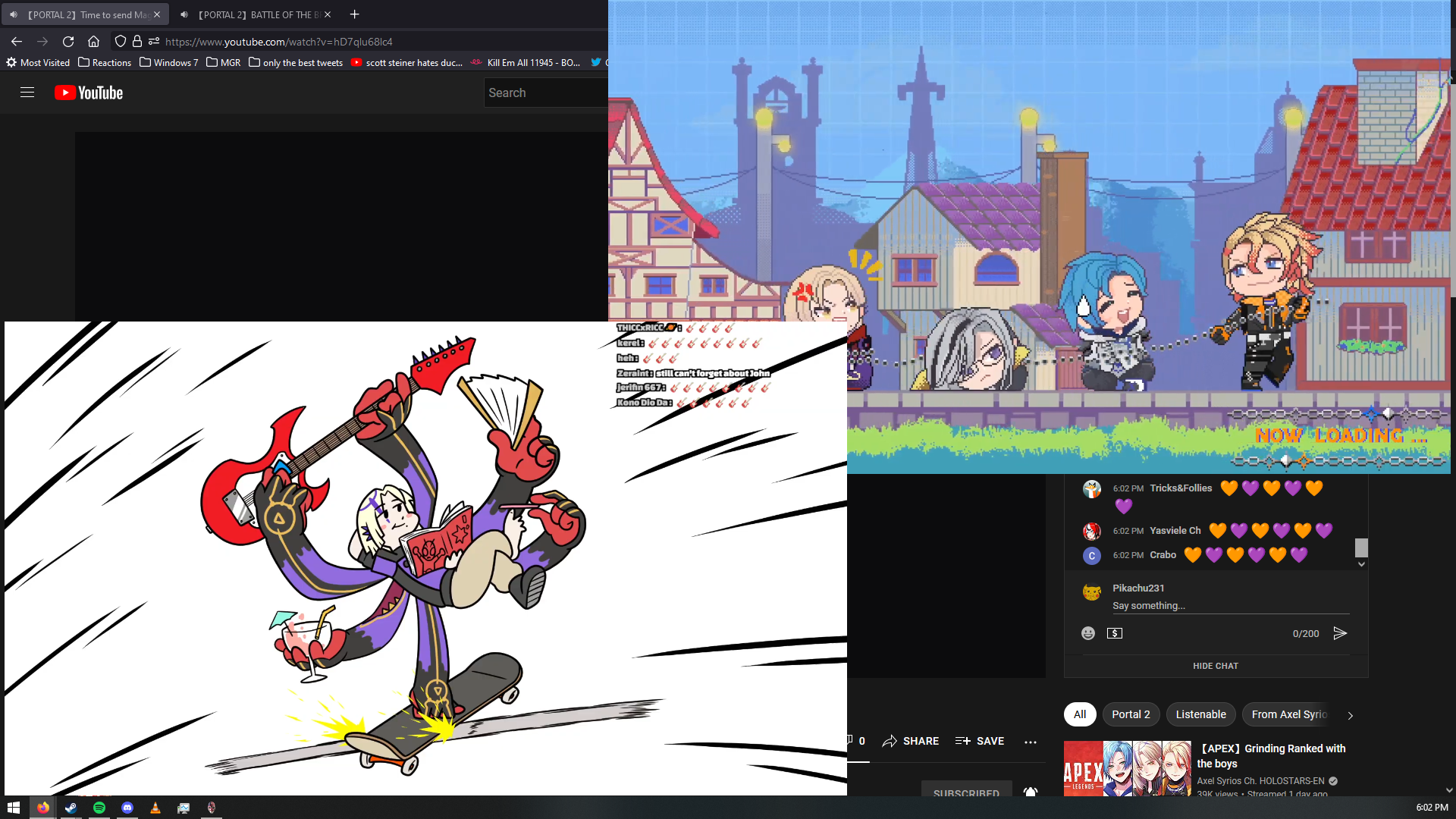Share this video
Image resolution: width=1456 pixels, height=819 pixels.
point(911,741)
